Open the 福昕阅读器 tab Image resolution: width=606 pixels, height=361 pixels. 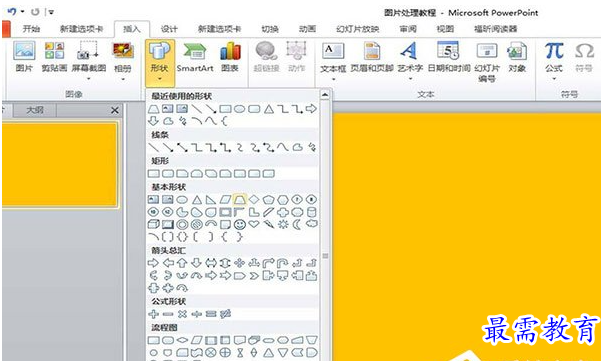(495, 29)
